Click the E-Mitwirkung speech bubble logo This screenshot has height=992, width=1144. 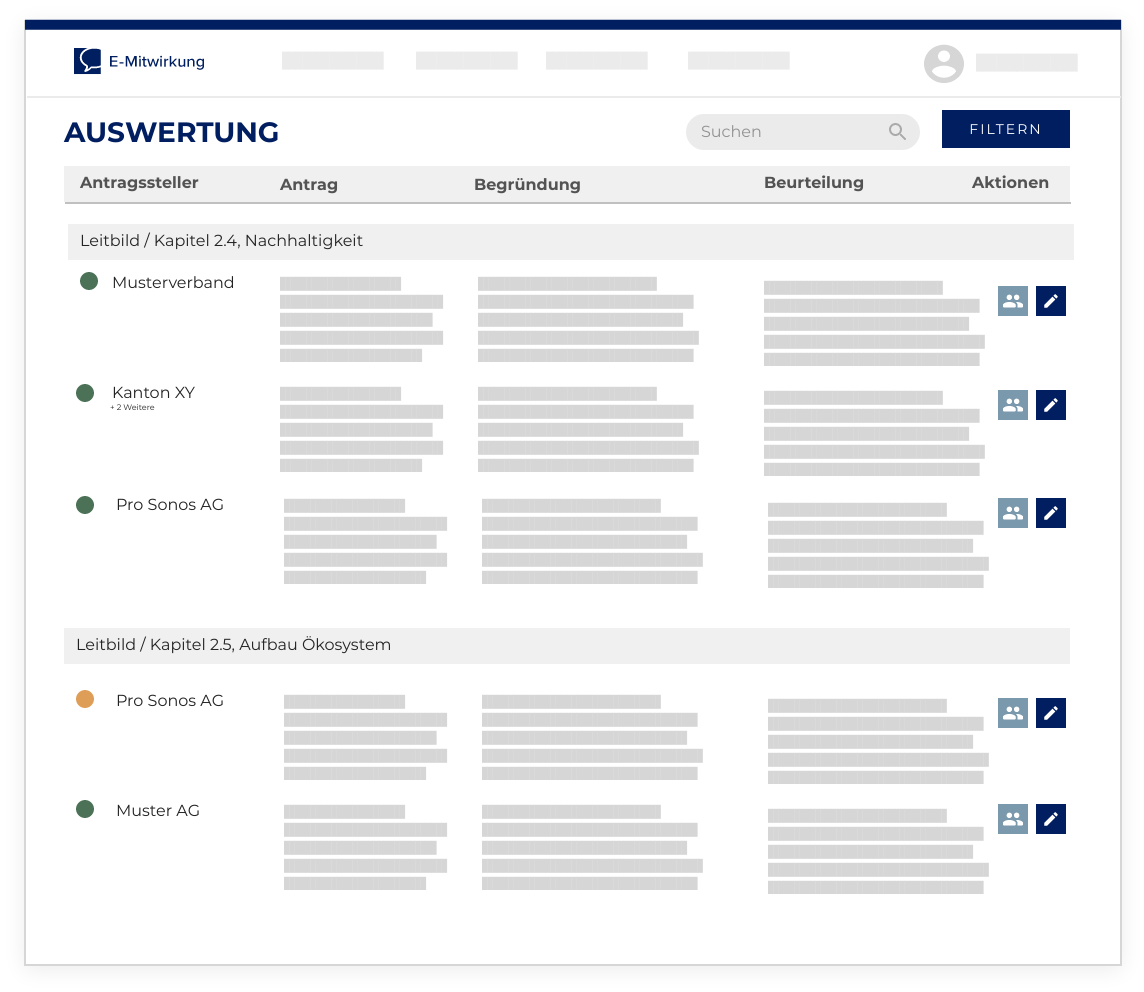tap(88, 61)
